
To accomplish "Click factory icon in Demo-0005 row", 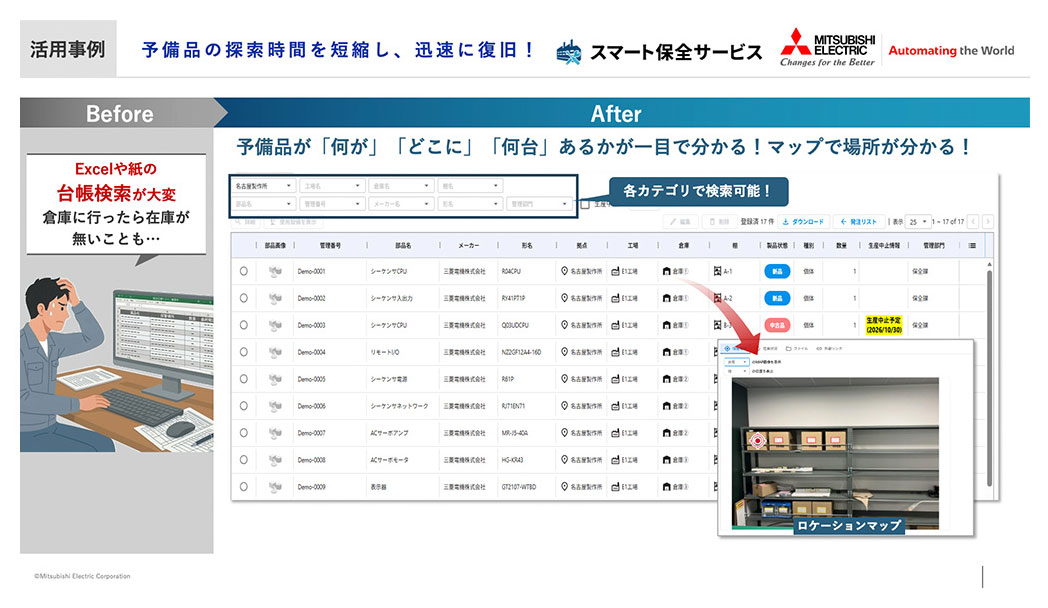I will (x=616, y=379).
